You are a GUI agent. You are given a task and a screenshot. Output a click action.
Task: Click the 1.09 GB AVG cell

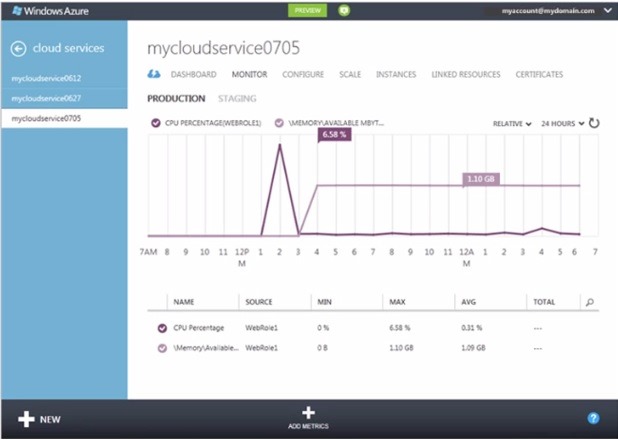[473, 348]
